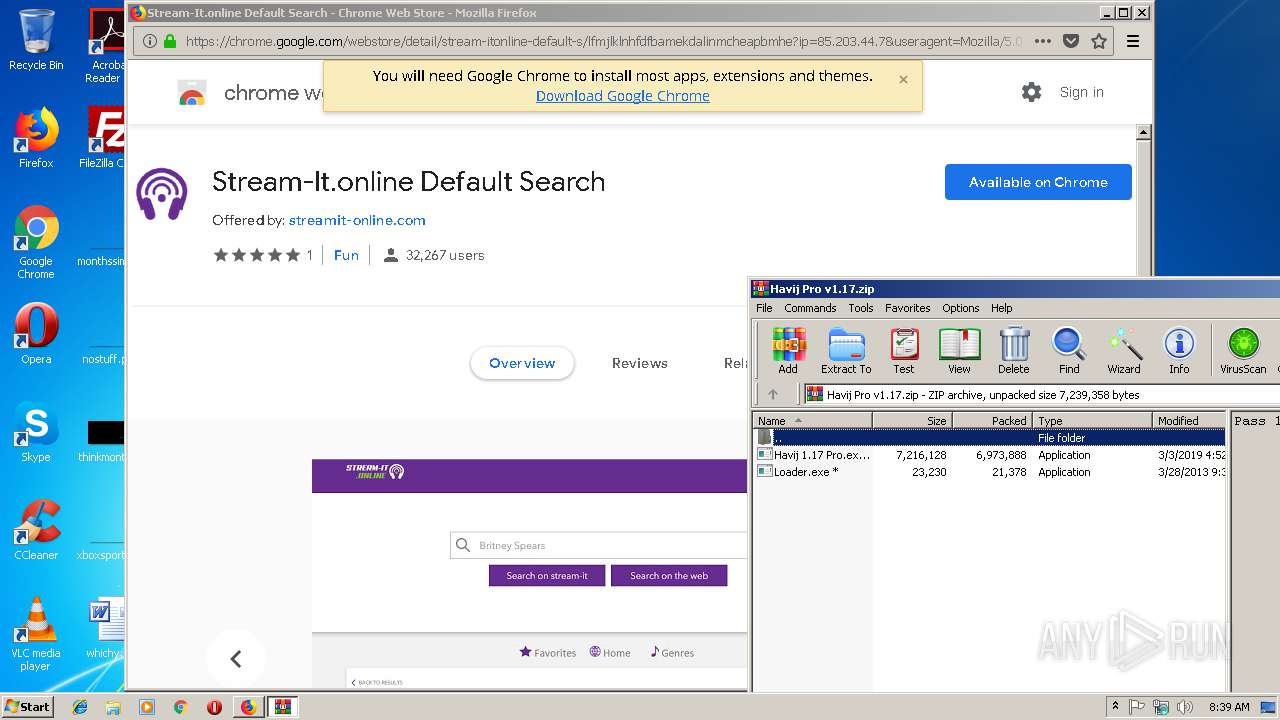Viewport: 1280px width, 720px height.
Task: Open the Tools menu in WinRAR
Action: (x=860, y=308)
